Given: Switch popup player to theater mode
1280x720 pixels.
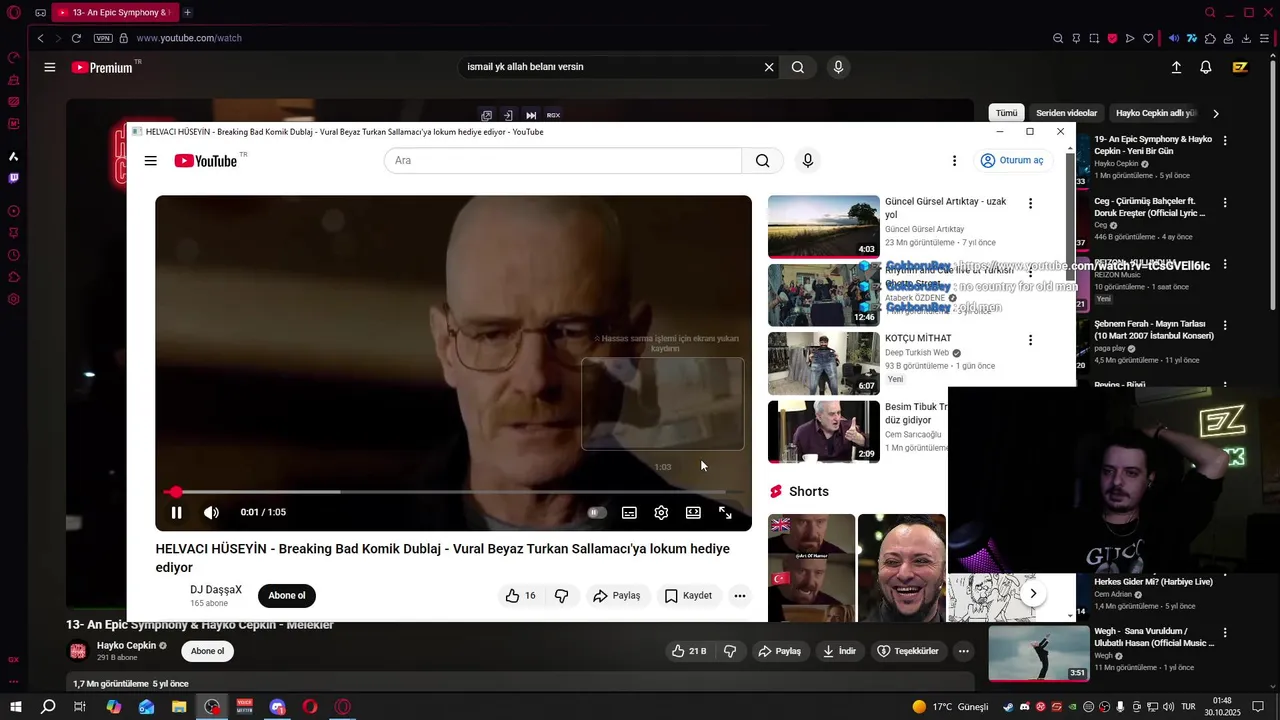Looking at the screenshot, I should [x=693, y=512].
